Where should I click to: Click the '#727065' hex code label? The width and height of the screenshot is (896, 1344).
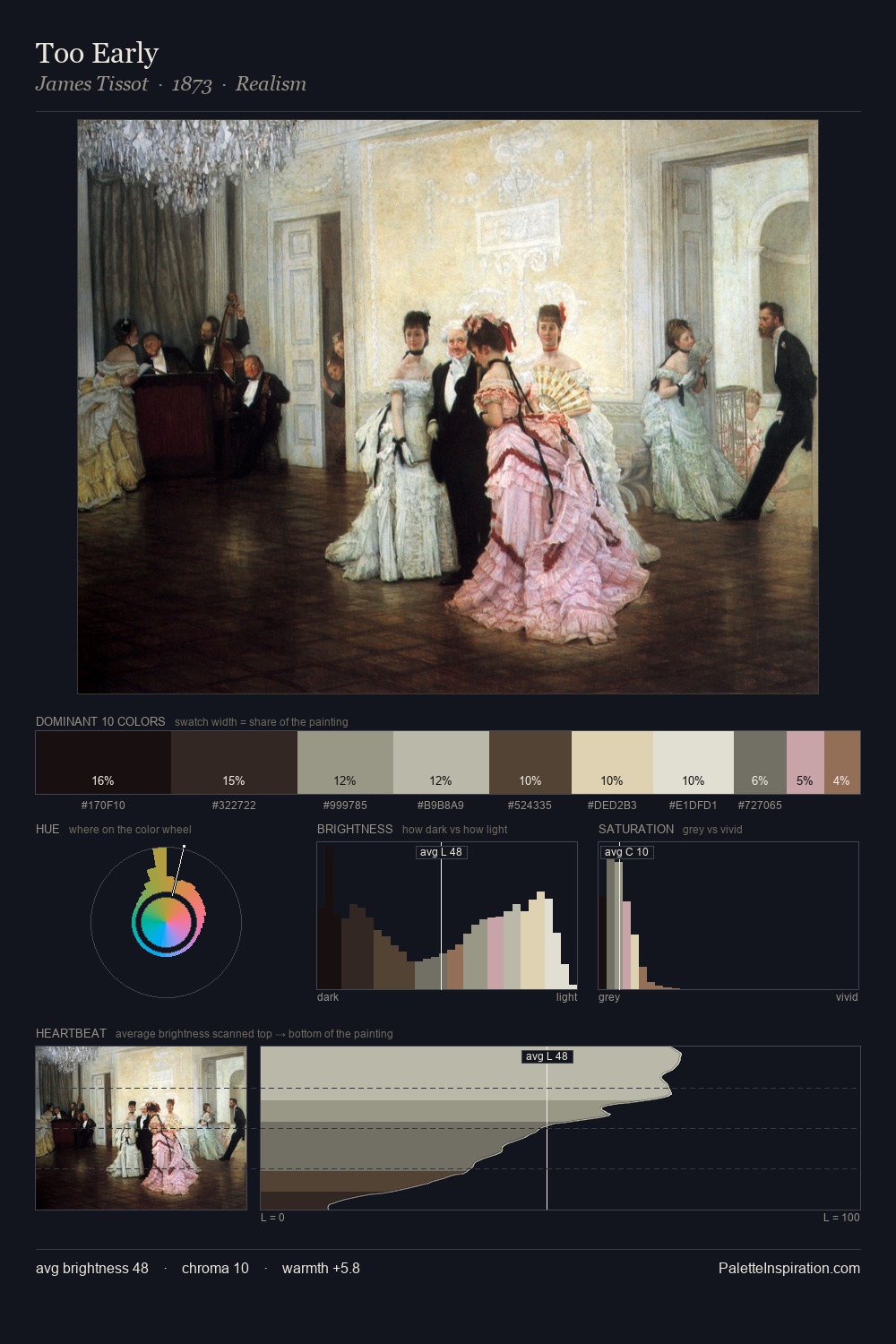pos(760,806)
